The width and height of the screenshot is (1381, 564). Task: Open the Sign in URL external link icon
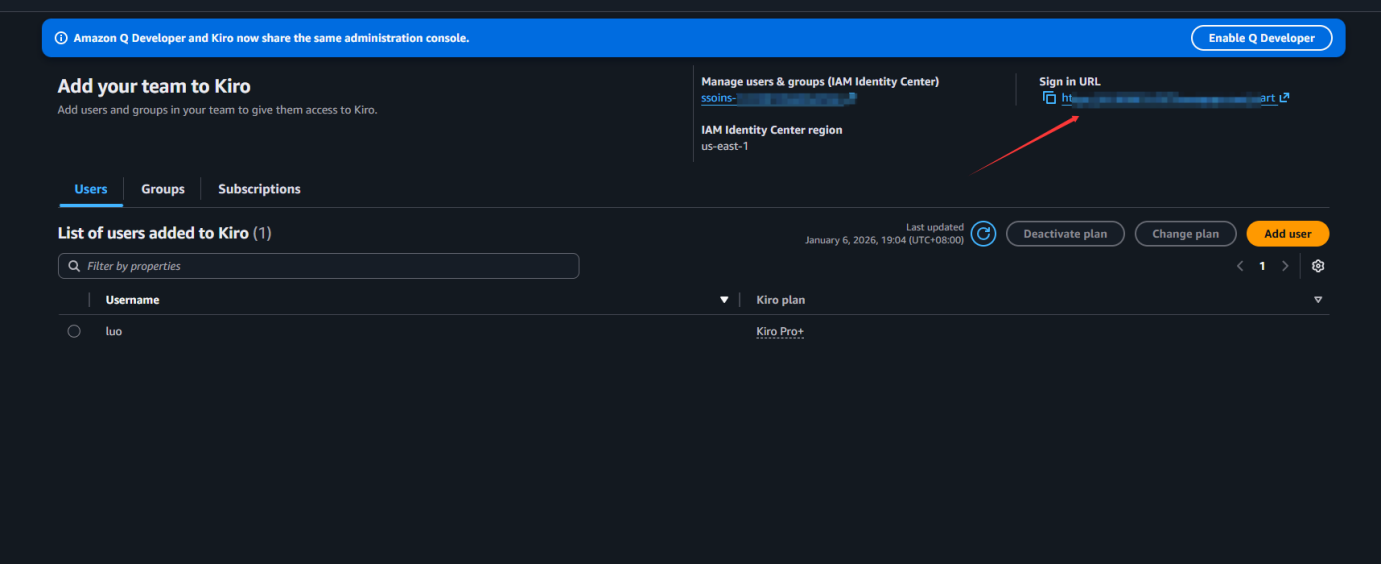click(1284, 98)
